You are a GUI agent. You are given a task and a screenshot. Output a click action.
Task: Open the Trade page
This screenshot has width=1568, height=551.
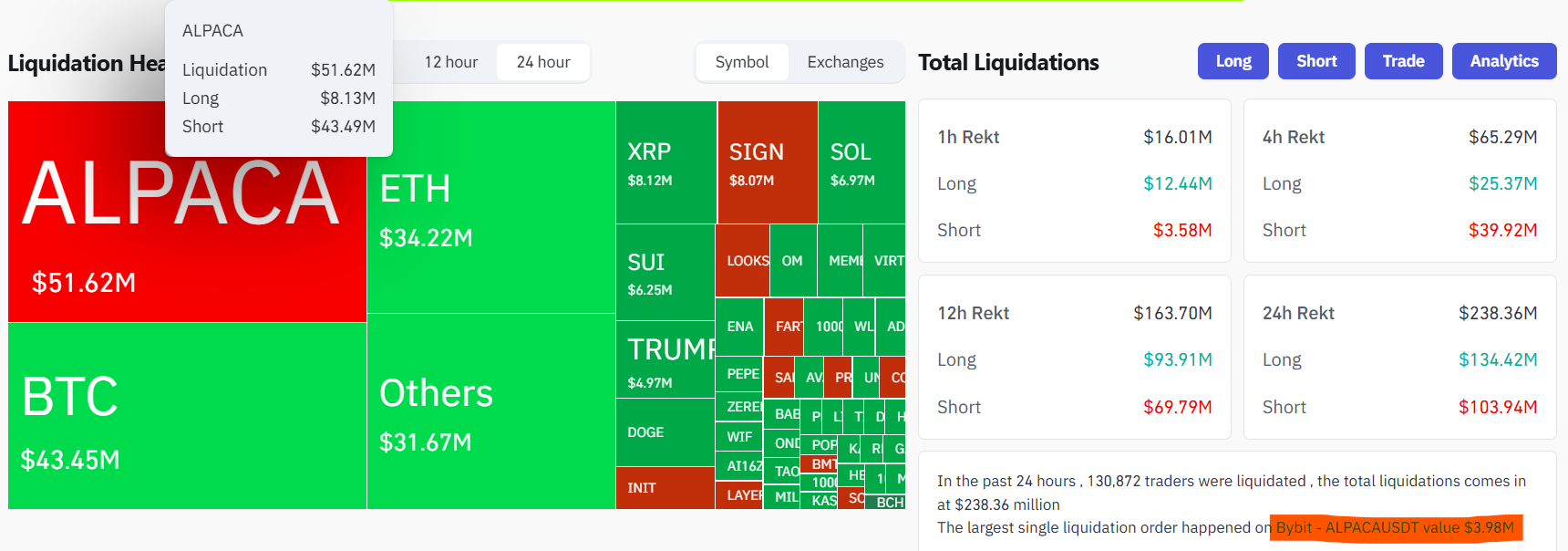(1403, 61)
